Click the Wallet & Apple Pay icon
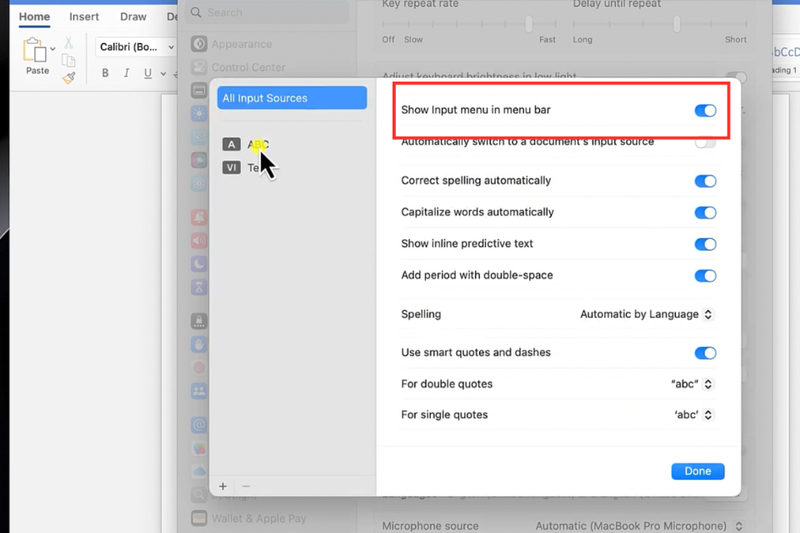The width and height of the screenshot is (800, 533). [199, 518]
